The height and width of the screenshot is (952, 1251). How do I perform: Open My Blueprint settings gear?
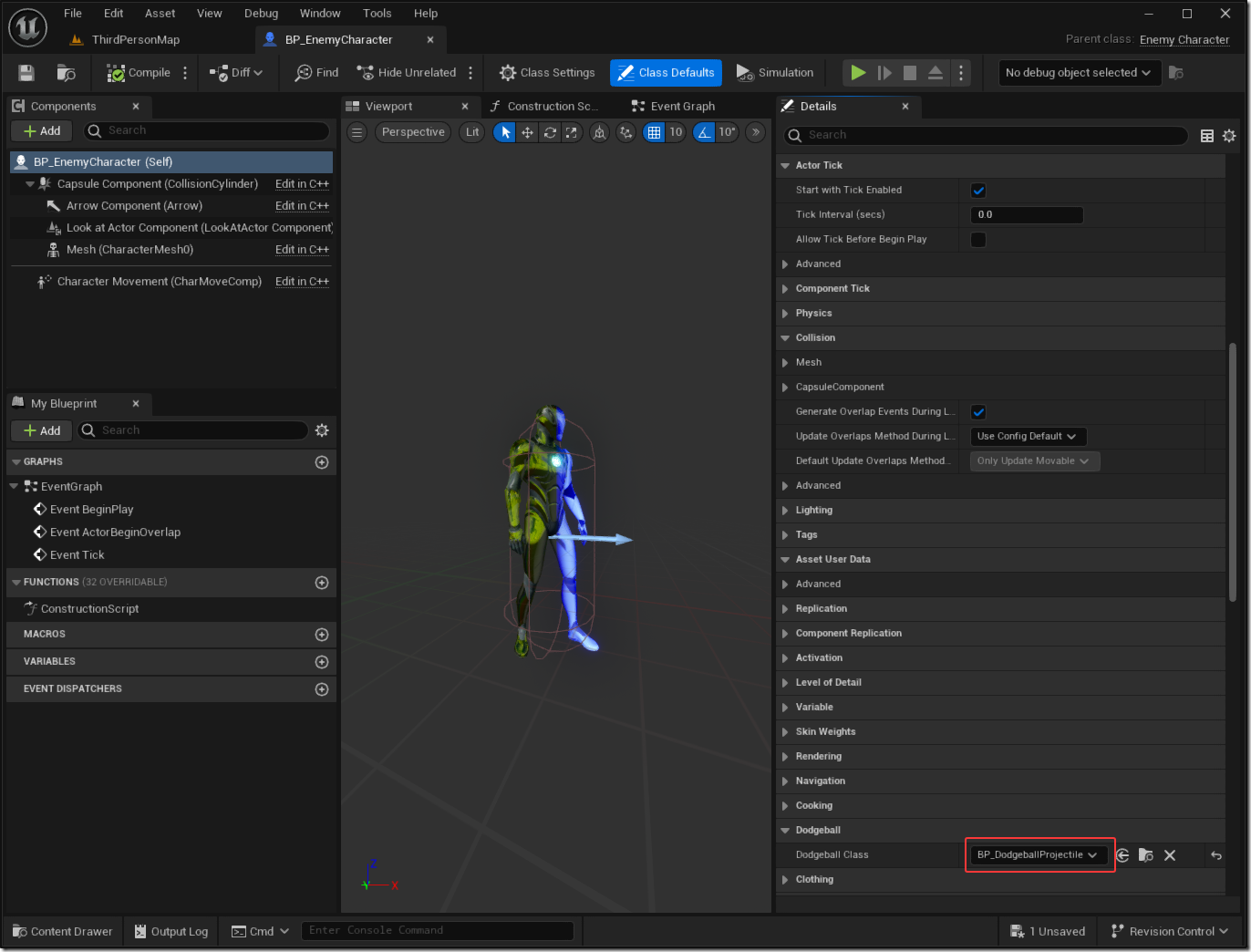point(322,430)
